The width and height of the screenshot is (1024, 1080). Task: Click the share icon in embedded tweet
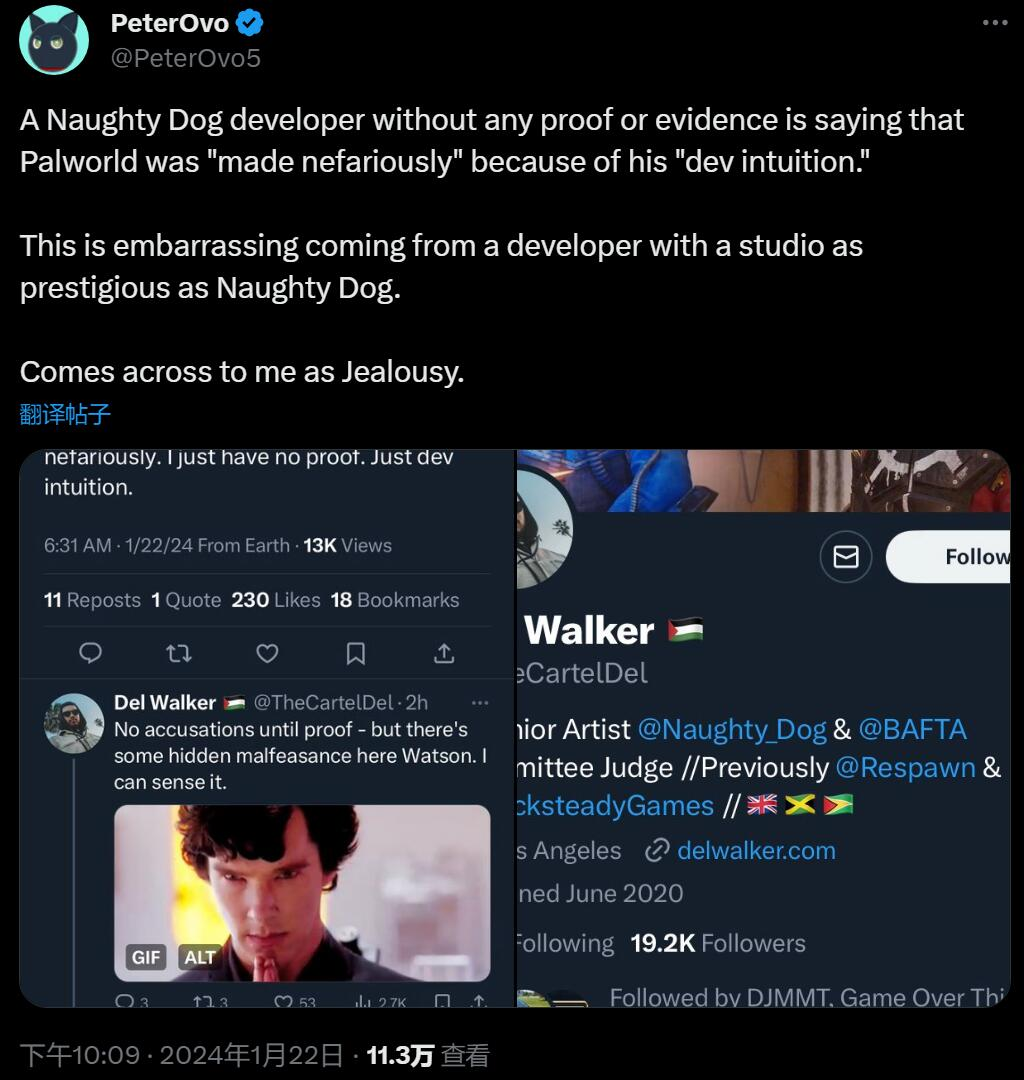click(x=443, y=653)
